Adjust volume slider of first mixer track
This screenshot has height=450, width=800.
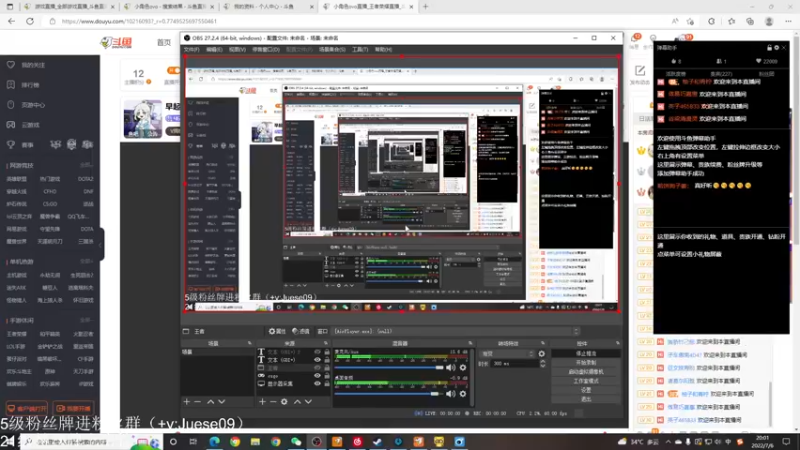coord(389,367)
